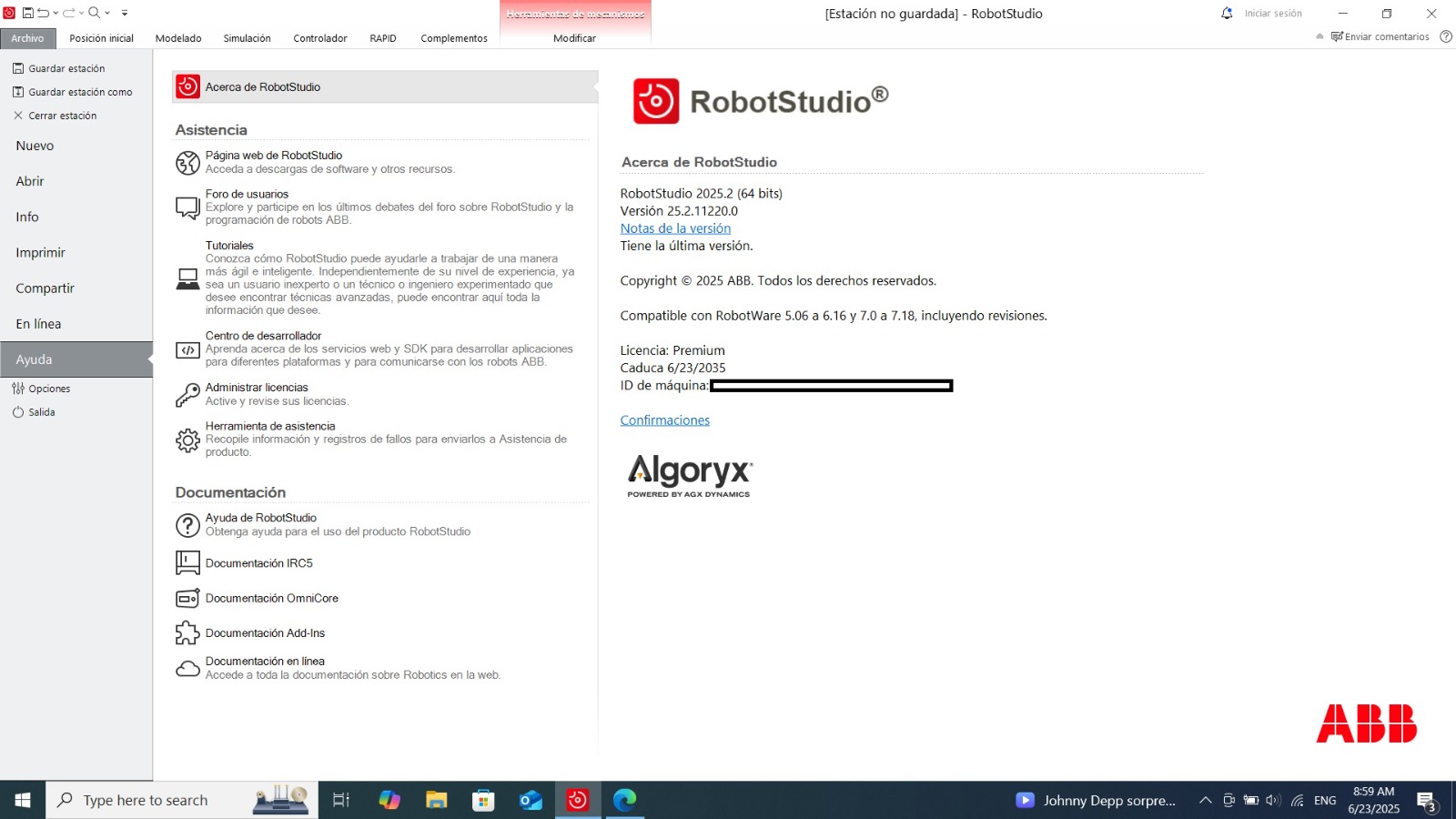The height and width of the screenshot is (819, 1456).
Task: Click the machine ID field
Action: pos(831,386)
